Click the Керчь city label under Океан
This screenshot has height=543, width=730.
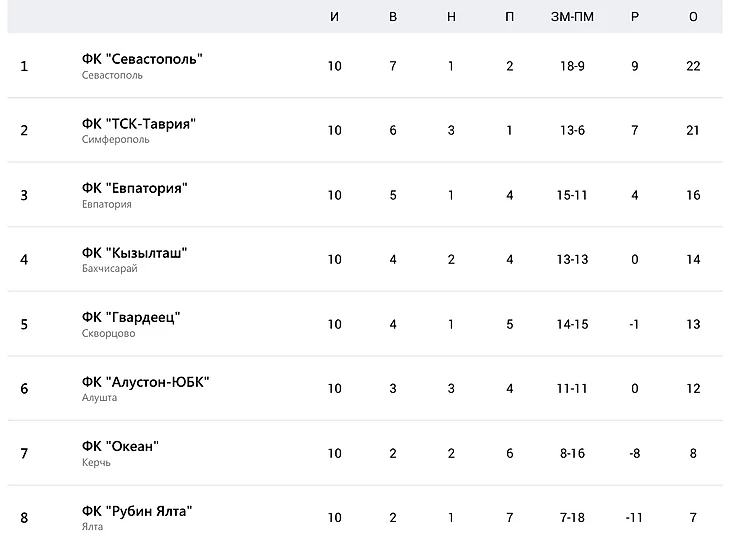[96, 463]
